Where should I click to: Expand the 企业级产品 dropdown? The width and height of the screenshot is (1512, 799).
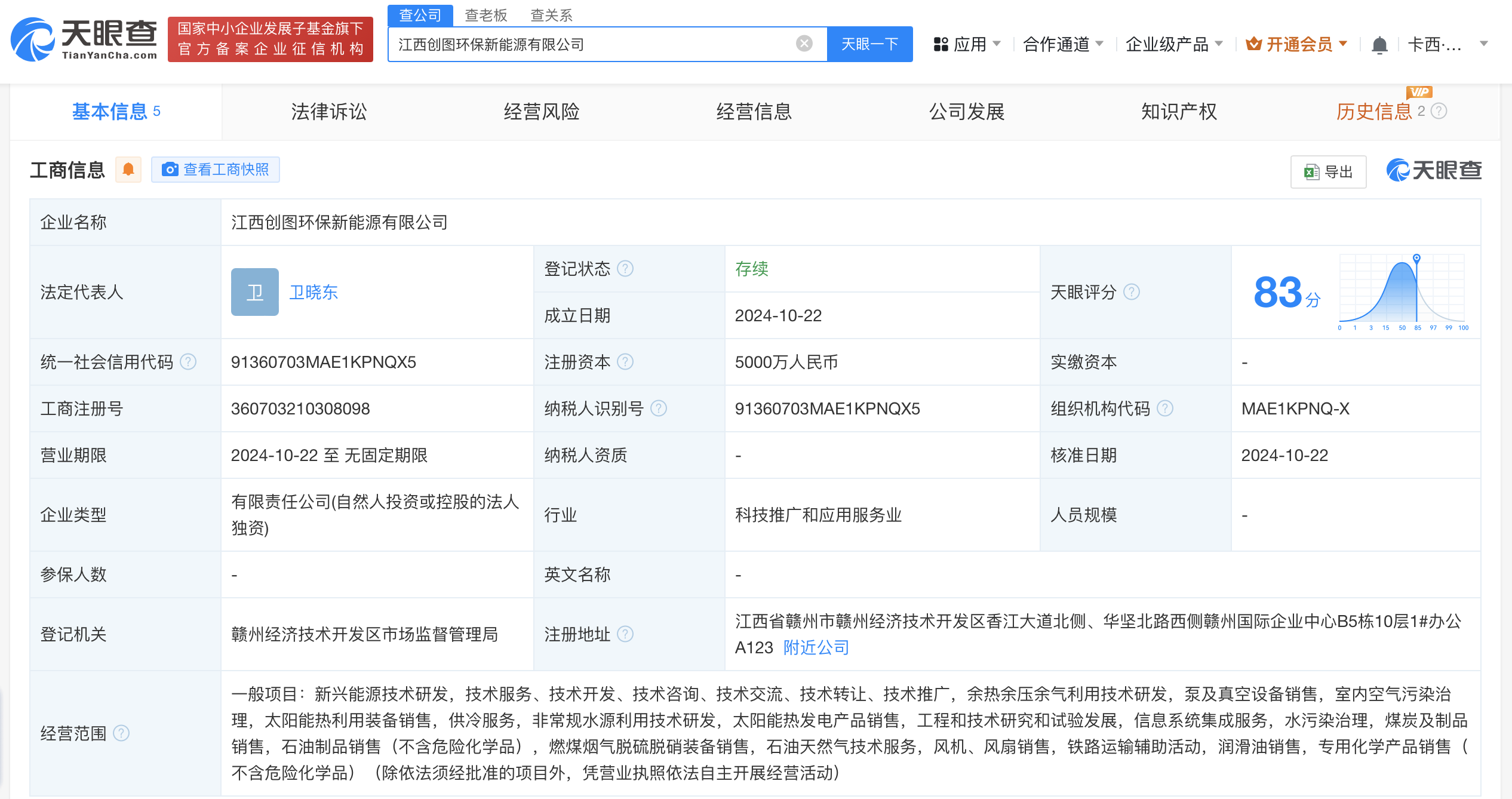coord(1174,44)
